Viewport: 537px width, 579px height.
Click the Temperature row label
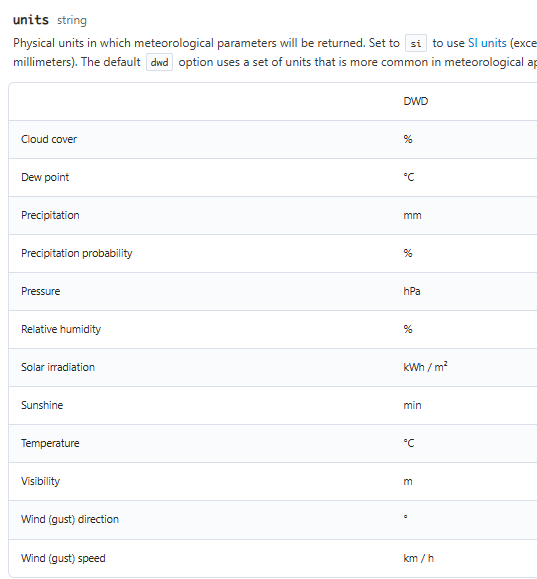[x=50, y=443]
